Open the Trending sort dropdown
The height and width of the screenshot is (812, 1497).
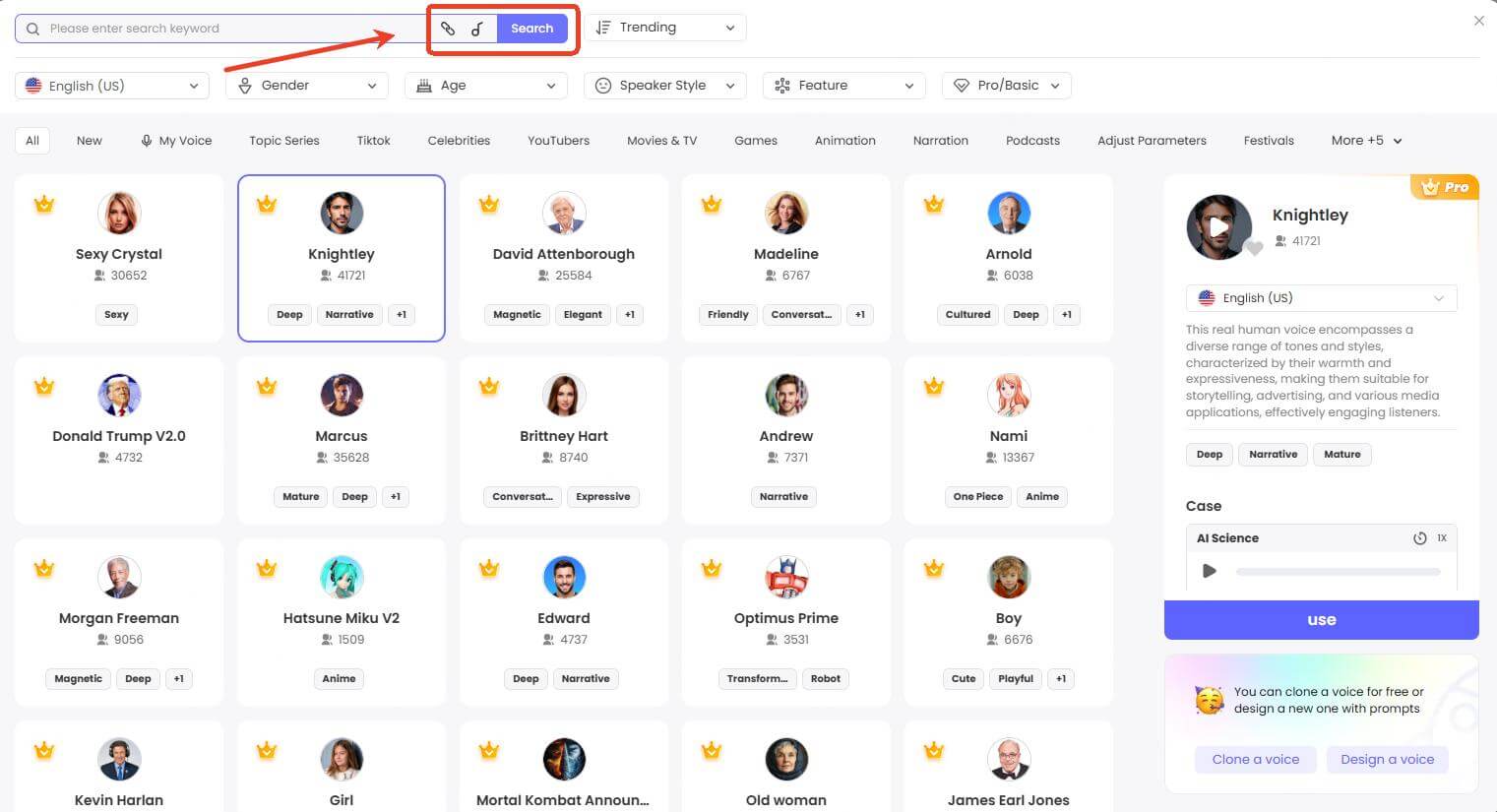click(x=665, y=27)
